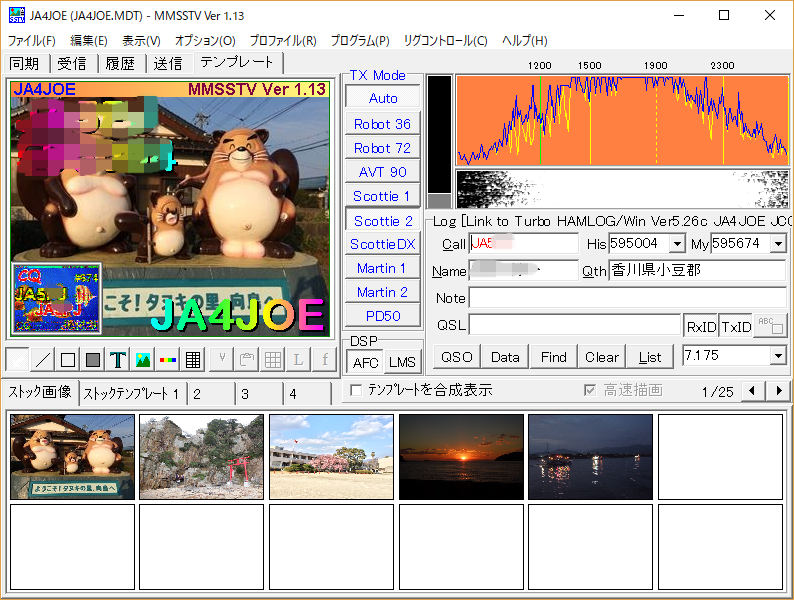
Task: Open the My report dropdown
Action: click(x=778, y=244)
